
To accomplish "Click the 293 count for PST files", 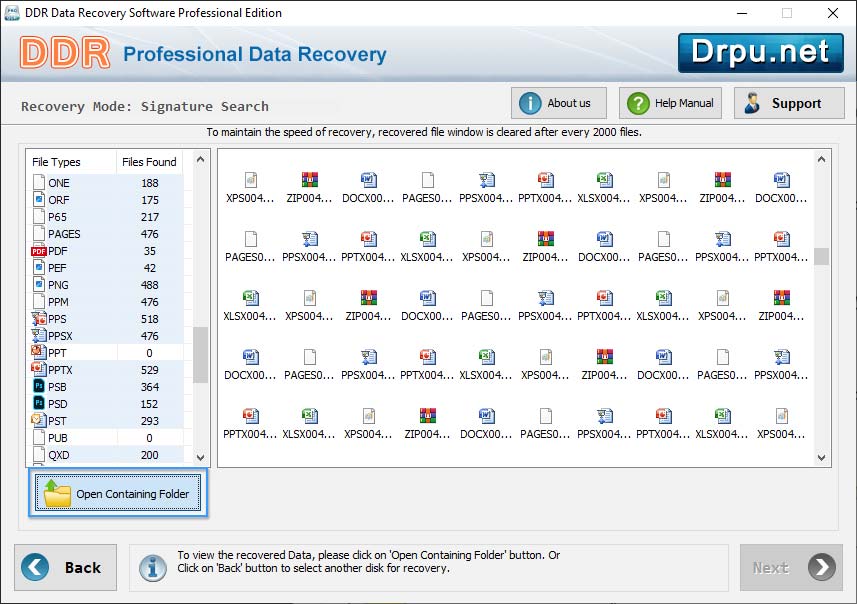I will click(150, 420).
